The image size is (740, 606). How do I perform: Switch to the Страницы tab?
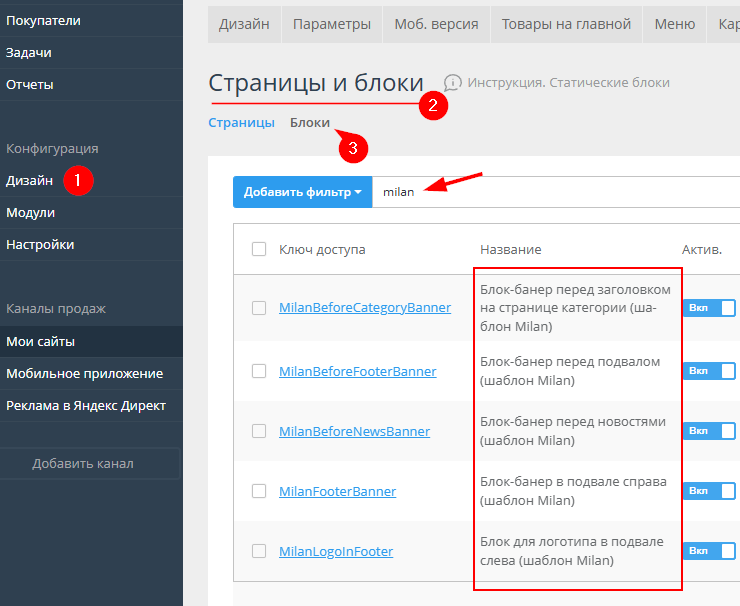click(x=241, y=123)
